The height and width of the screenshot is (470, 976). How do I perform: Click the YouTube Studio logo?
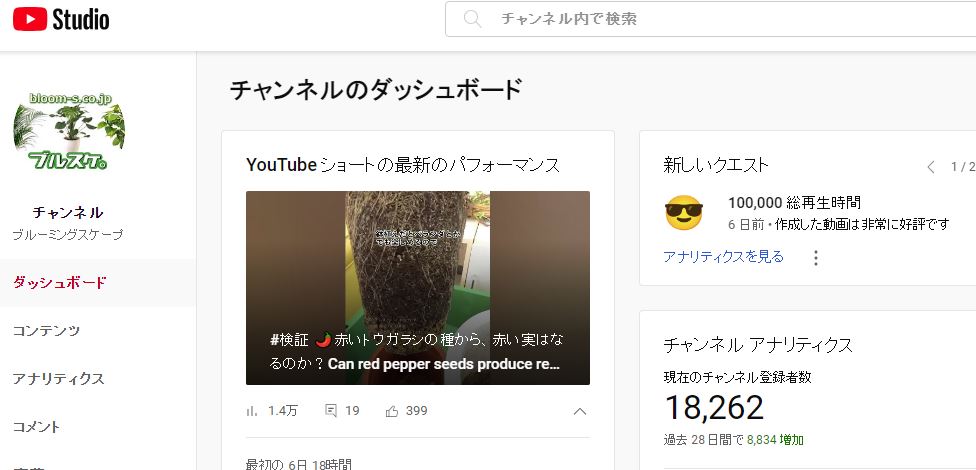(61, 19)
